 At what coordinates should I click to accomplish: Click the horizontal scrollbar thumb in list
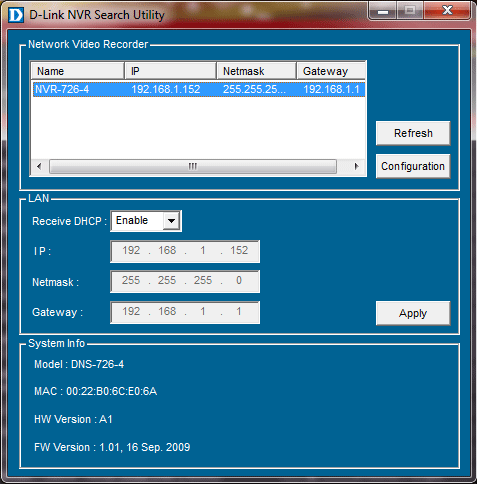click(193, 166)
